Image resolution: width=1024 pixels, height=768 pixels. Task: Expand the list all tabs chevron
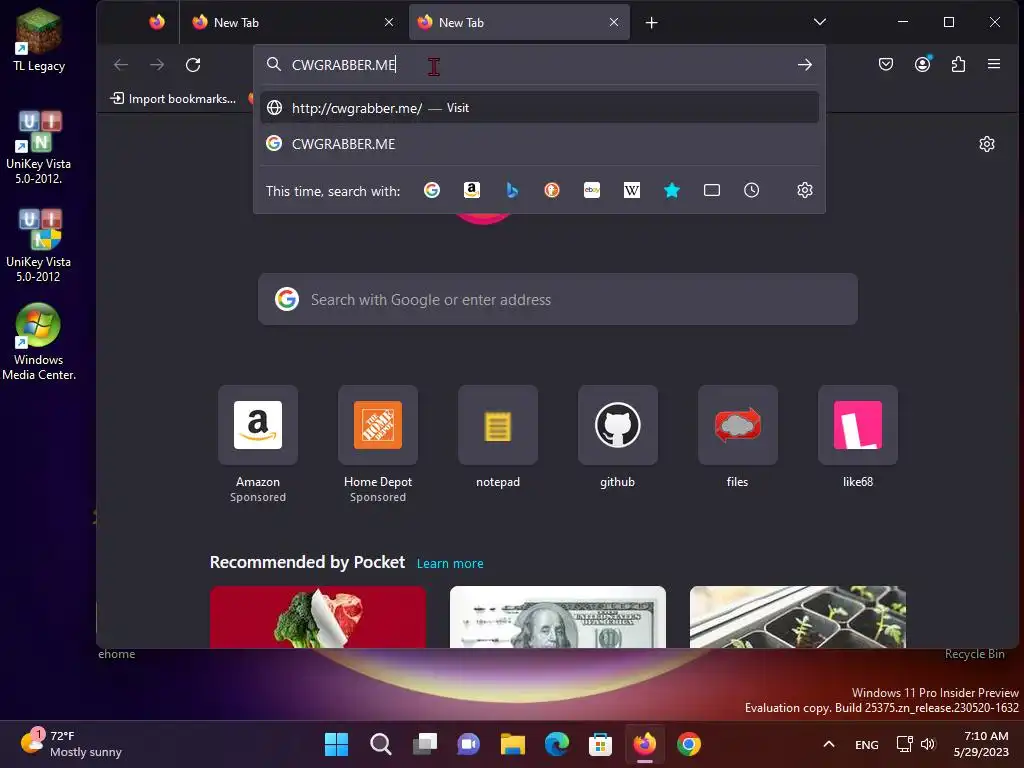(820, 22)
